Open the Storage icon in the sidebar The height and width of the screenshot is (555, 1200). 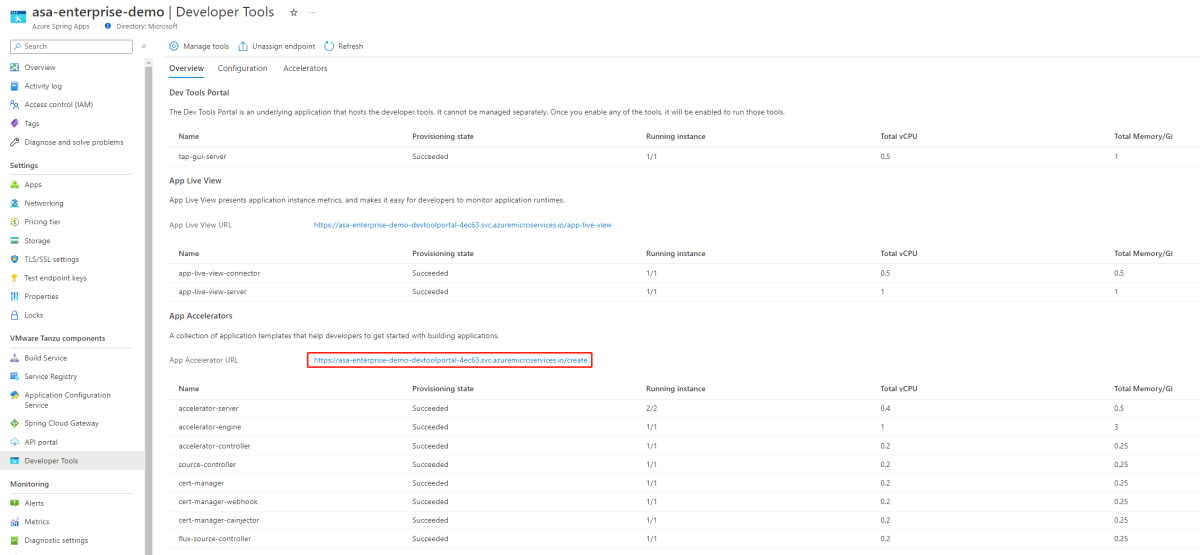coord(14,241)
